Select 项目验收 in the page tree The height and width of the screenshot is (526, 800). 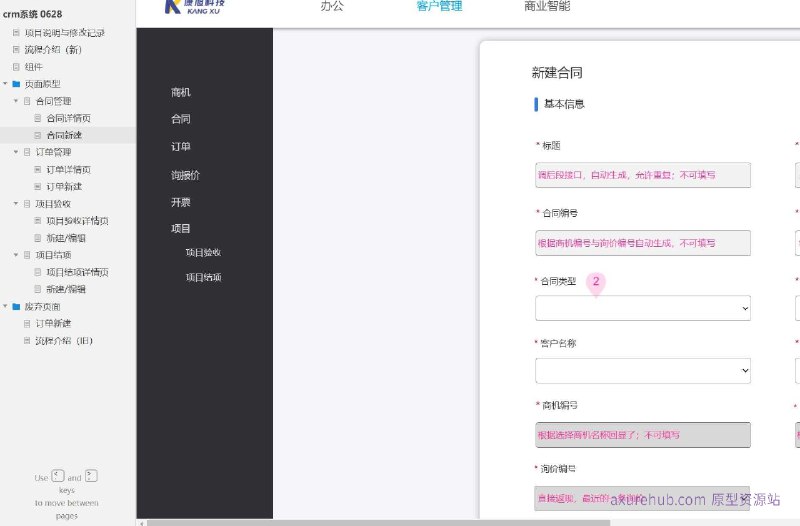coord(54,204)
